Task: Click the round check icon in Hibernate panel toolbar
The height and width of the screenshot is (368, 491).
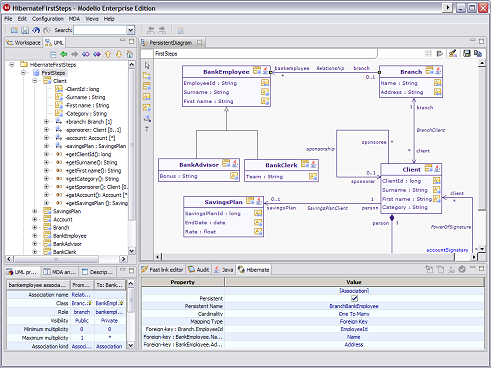Action: coord(462,269)
